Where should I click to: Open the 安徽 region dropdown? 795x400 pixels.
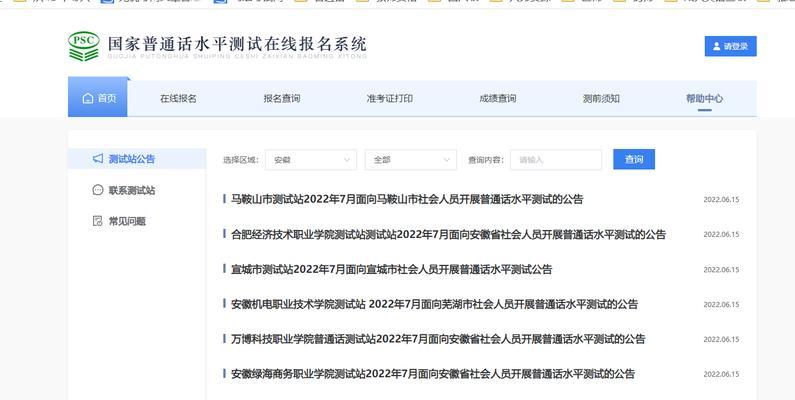click(311, 160)
